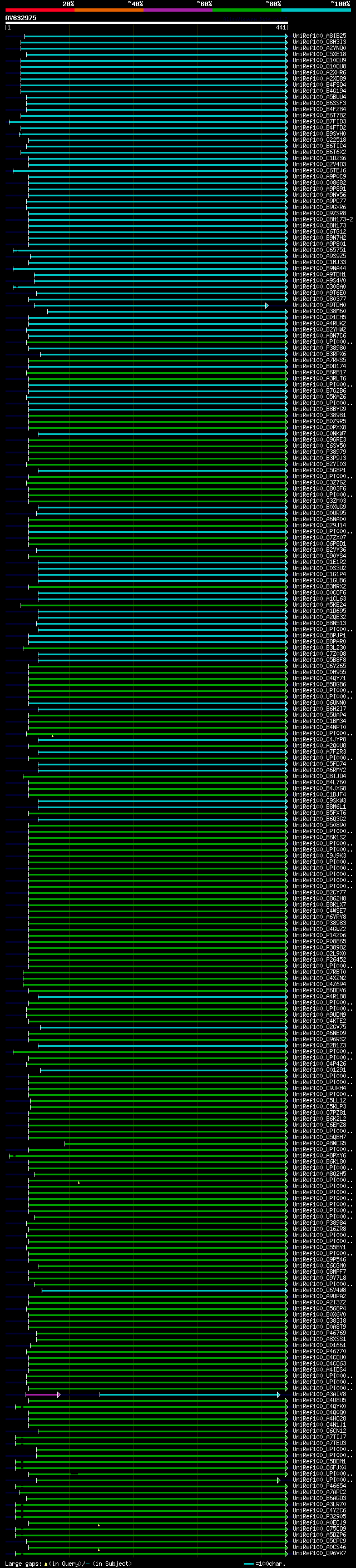Viewport: 356px width, 1568px height.
Task: Click the green ~80% identity legend bar
Action: click(x=247, y=10)
